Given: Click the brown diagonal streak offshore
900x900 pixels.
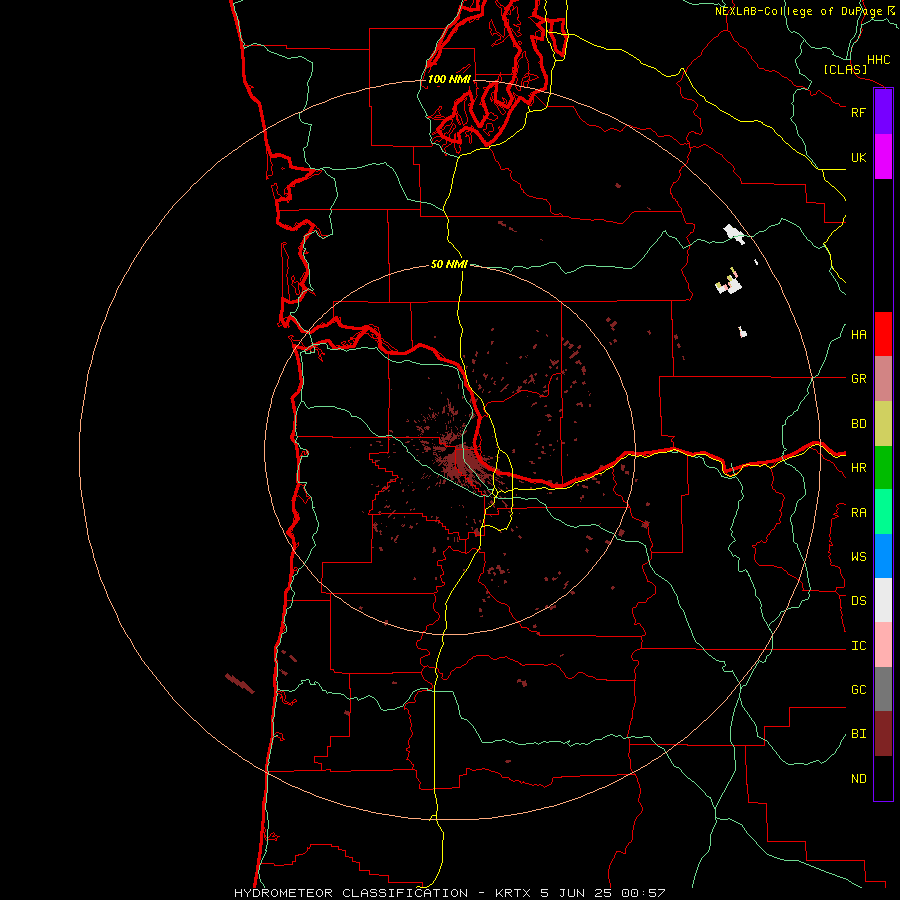Looking at the screenshot, I should 240,683.
